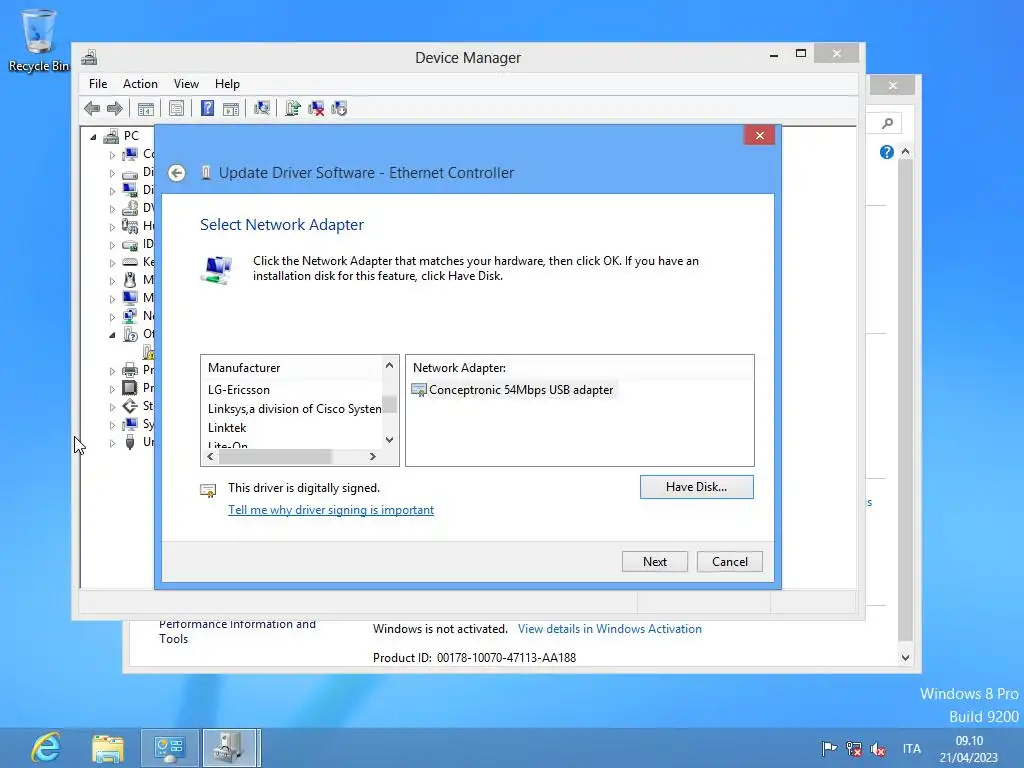Click the Next button
This screenshot has width=1024, height=768.
654,562
